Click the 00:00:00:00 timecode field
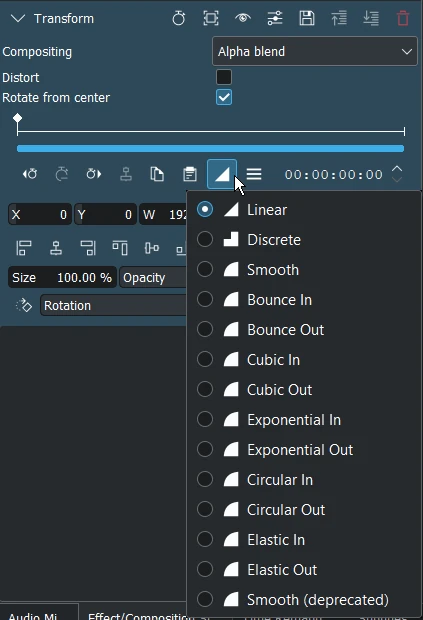Screen dimensions: 423x620 tap(334, 174)
